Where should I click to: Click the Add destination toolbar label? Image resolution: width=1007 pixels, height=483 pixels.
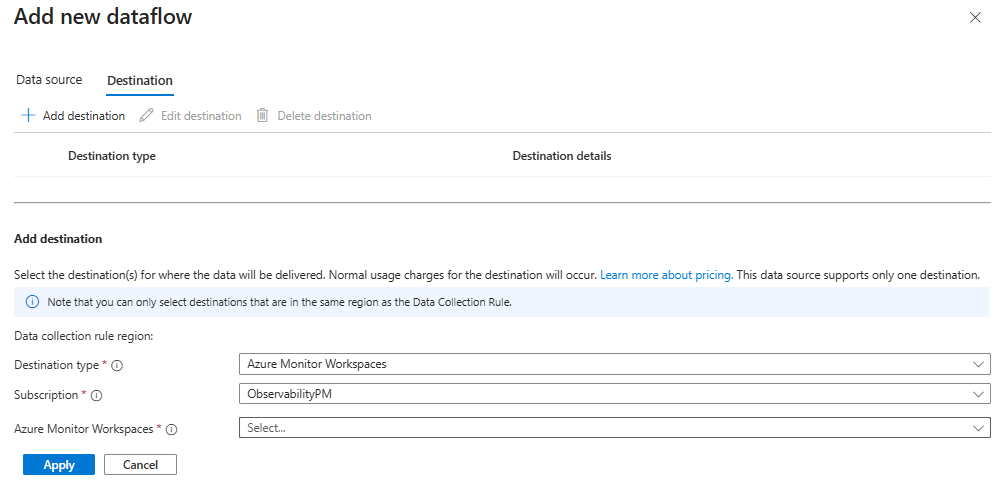click(84, 116)
